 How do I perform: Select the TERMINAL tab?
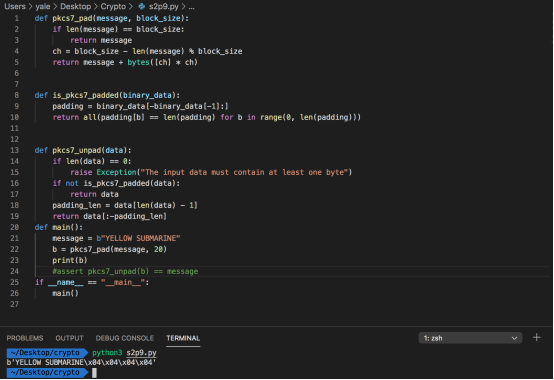(183, 338)
